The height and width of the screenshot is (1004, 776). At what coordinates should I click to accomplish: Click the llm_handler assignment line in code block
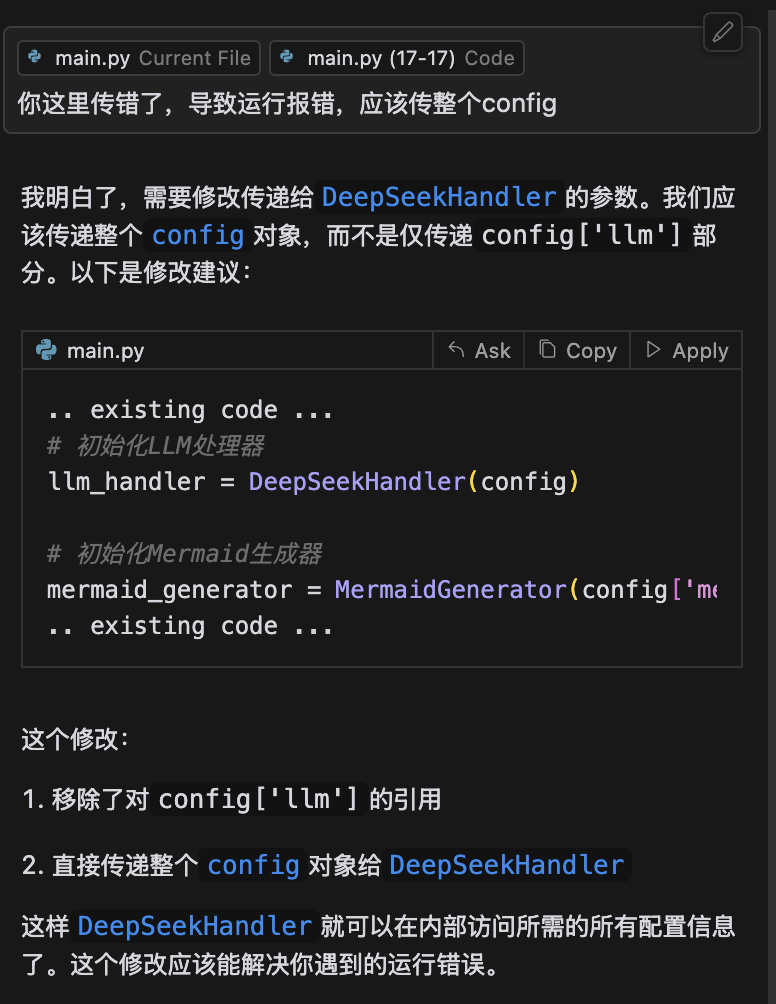tap(310, 481)
